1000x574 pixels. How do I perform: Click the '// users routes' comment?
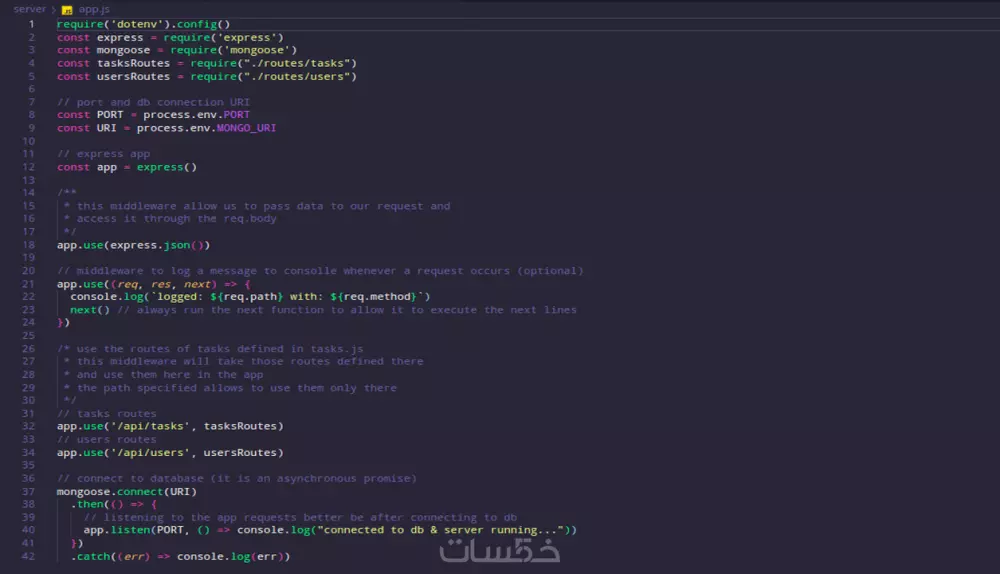coord(107,439)
